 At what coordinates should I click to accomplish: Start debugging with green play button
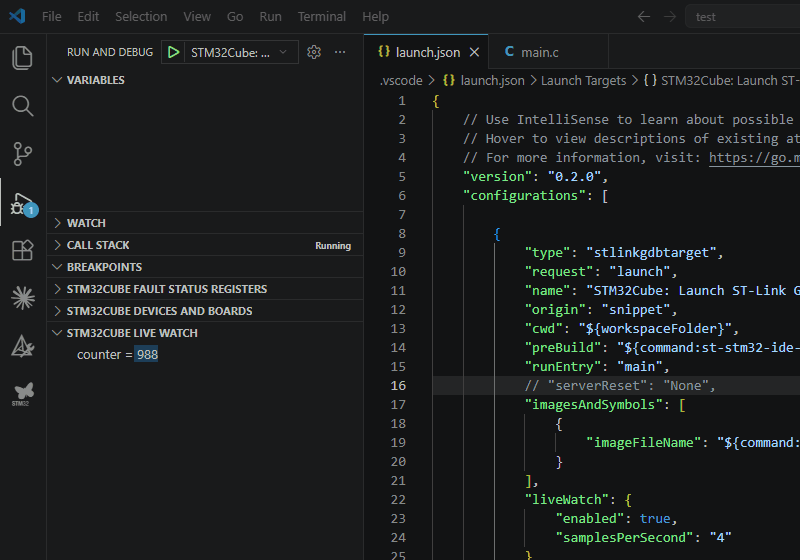pyautogui.click(x=173, y=52)
